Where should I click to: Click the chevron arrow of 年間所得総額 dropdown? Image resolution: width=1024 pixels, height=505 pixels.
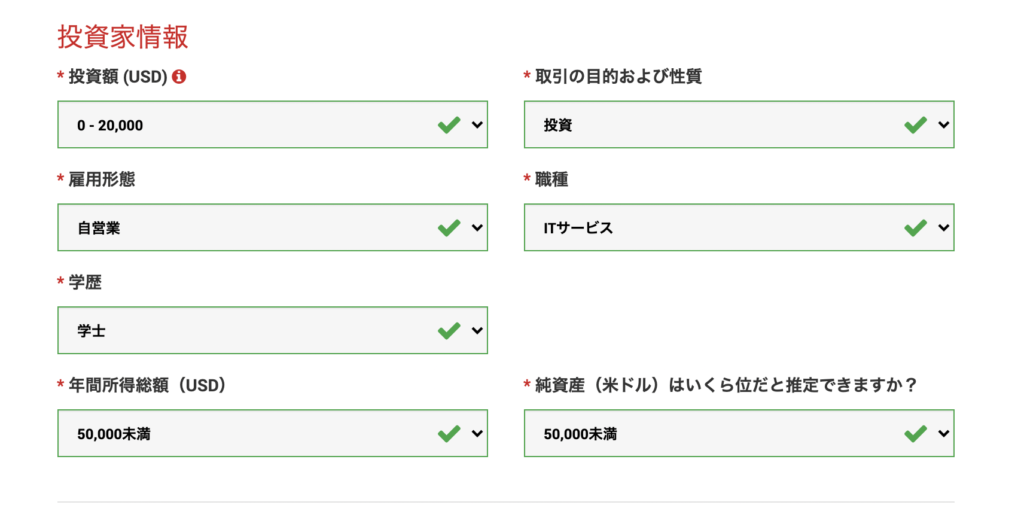coord(477,433)
